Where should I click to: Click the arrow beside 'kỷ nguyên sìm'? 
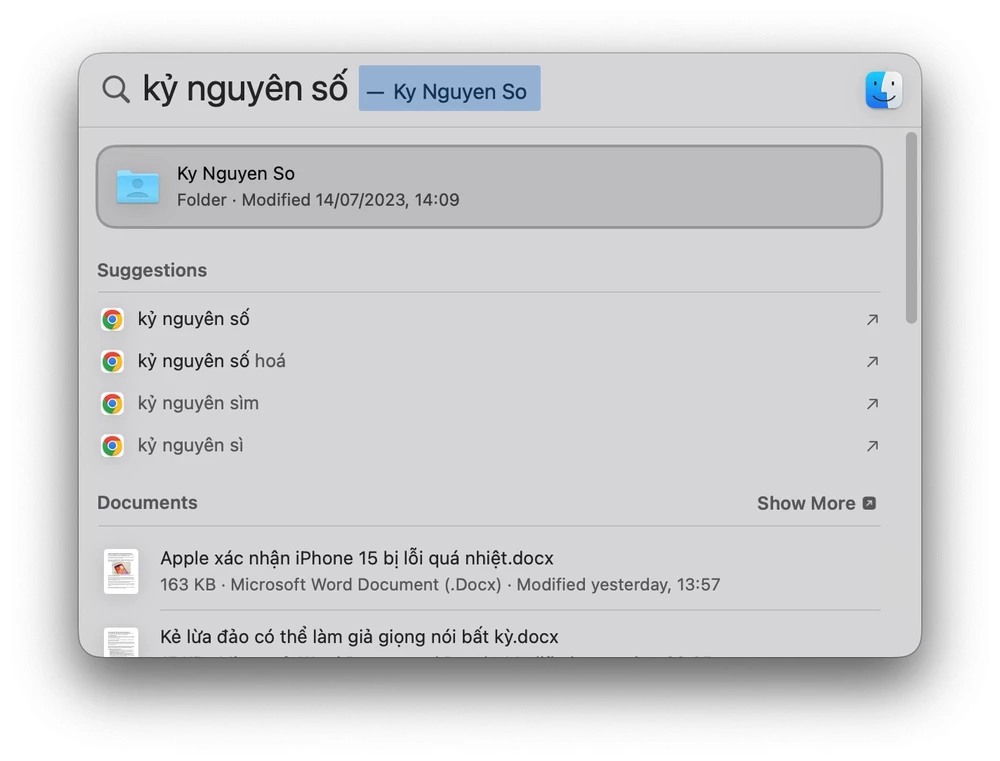[871, 403]
